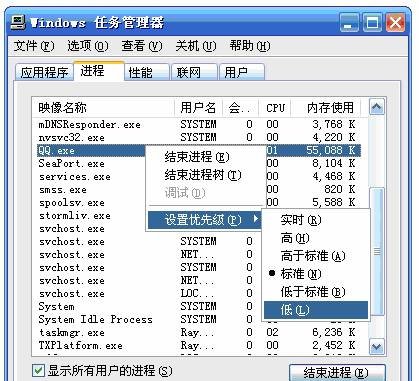Viewport: 419px width, 381px height.
Task: Sort by 映像名称 column header
Action: (x=103, y=108)
